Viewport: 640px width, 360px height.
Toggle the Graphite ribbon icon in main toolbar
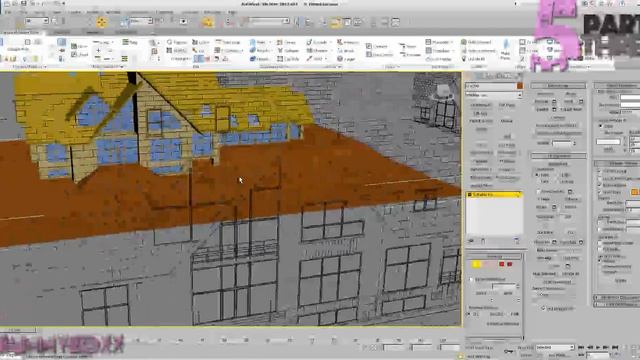(336, 22)
